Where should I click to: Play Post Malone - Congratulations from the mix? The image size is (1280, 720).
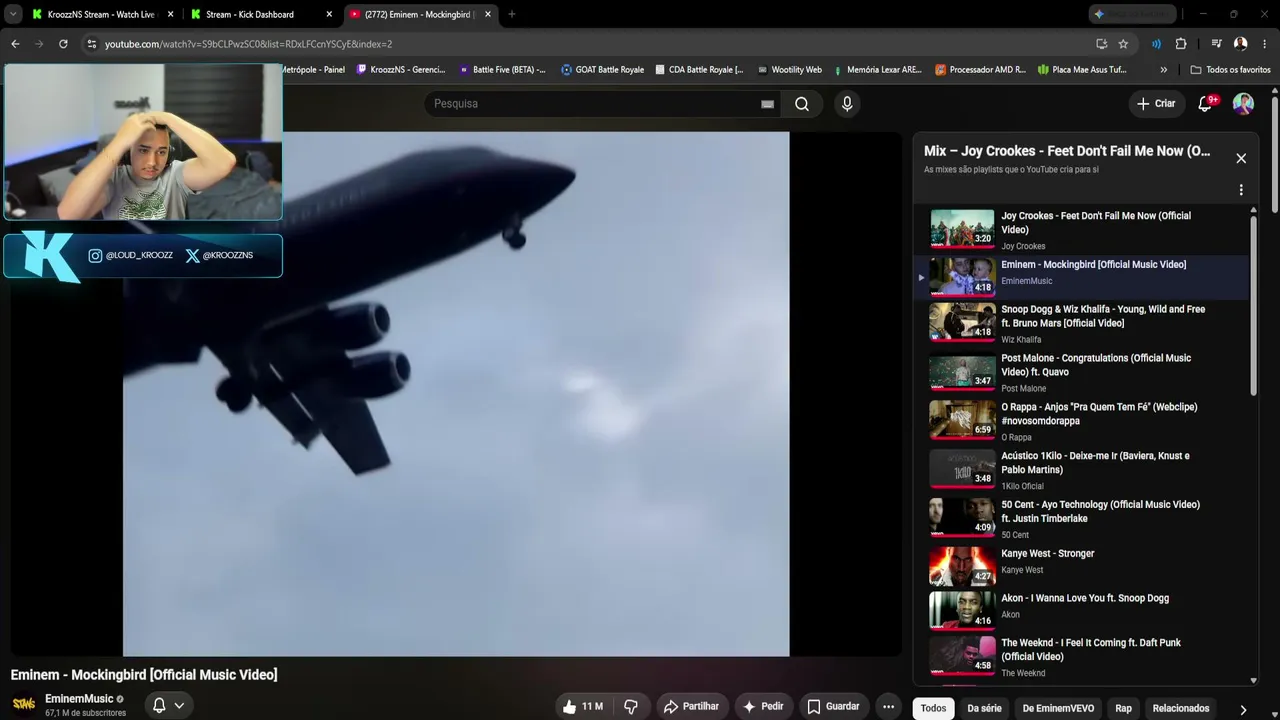(1084, 372)
